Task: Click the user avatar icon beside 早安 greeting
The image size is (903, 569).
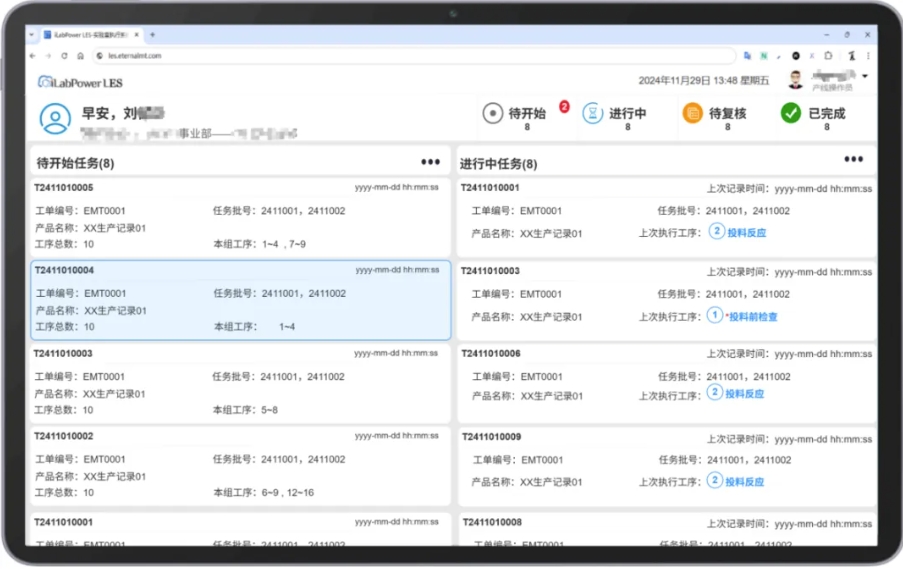Action: click(x=55, y=118)
